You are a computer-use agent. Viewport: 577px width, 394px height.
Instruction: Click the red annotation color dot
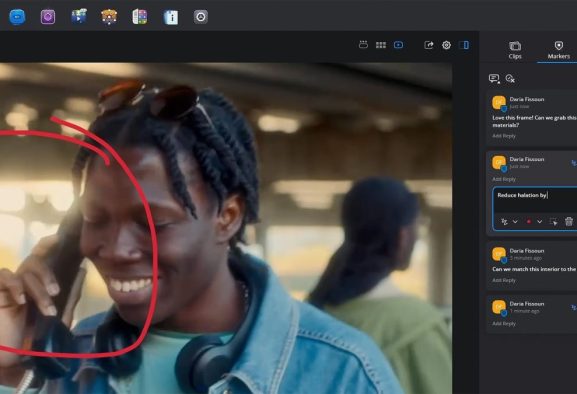[529, 221]
